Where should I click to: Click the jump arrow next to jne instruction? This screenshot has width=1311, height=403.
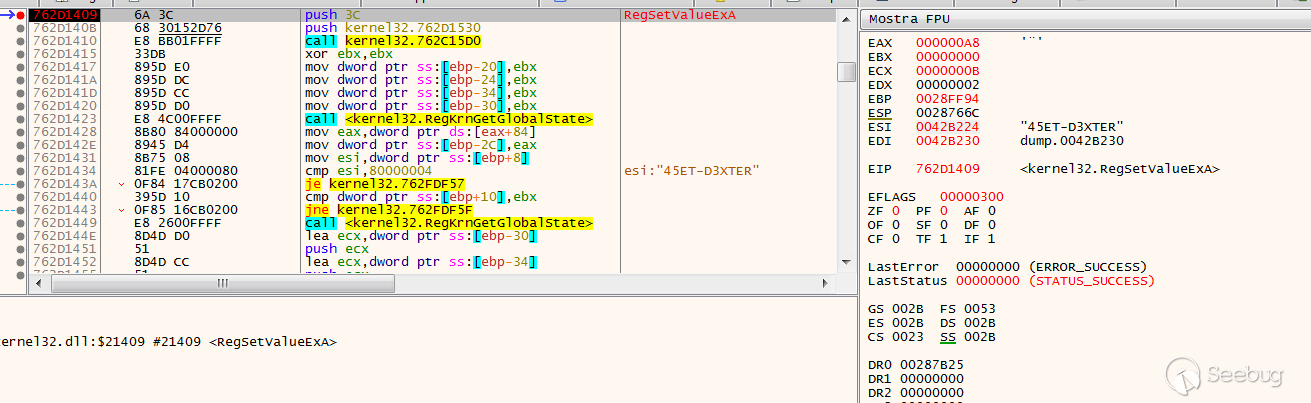pyautogui.click(x=122, y=210)
